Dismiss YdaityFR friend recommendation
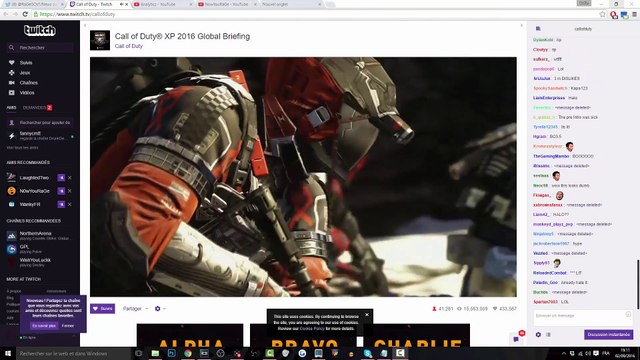Screen dimensions: 640x360 coord(70,204)
